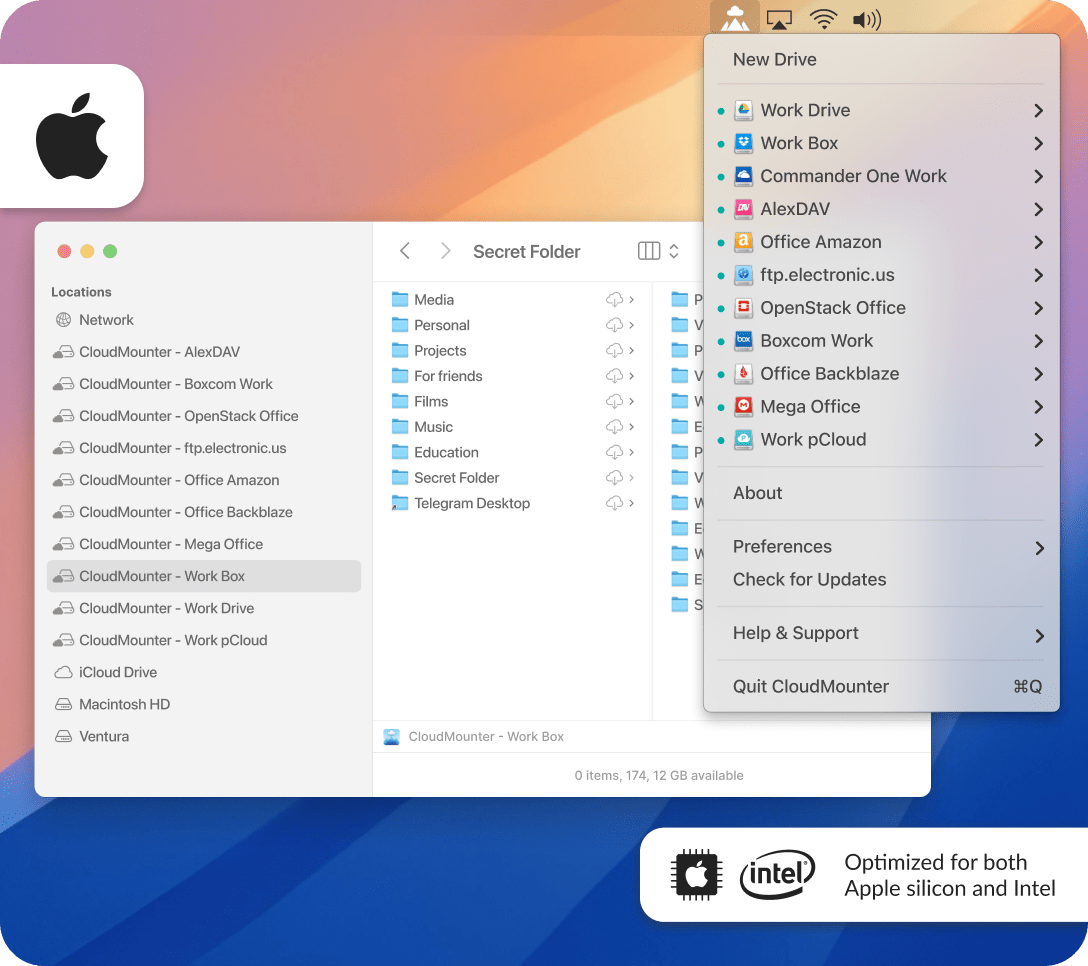This screenshot has height=966, width=1088.
Task: Expand the Help & Support submenu arrow
Action: (1039, 636)
